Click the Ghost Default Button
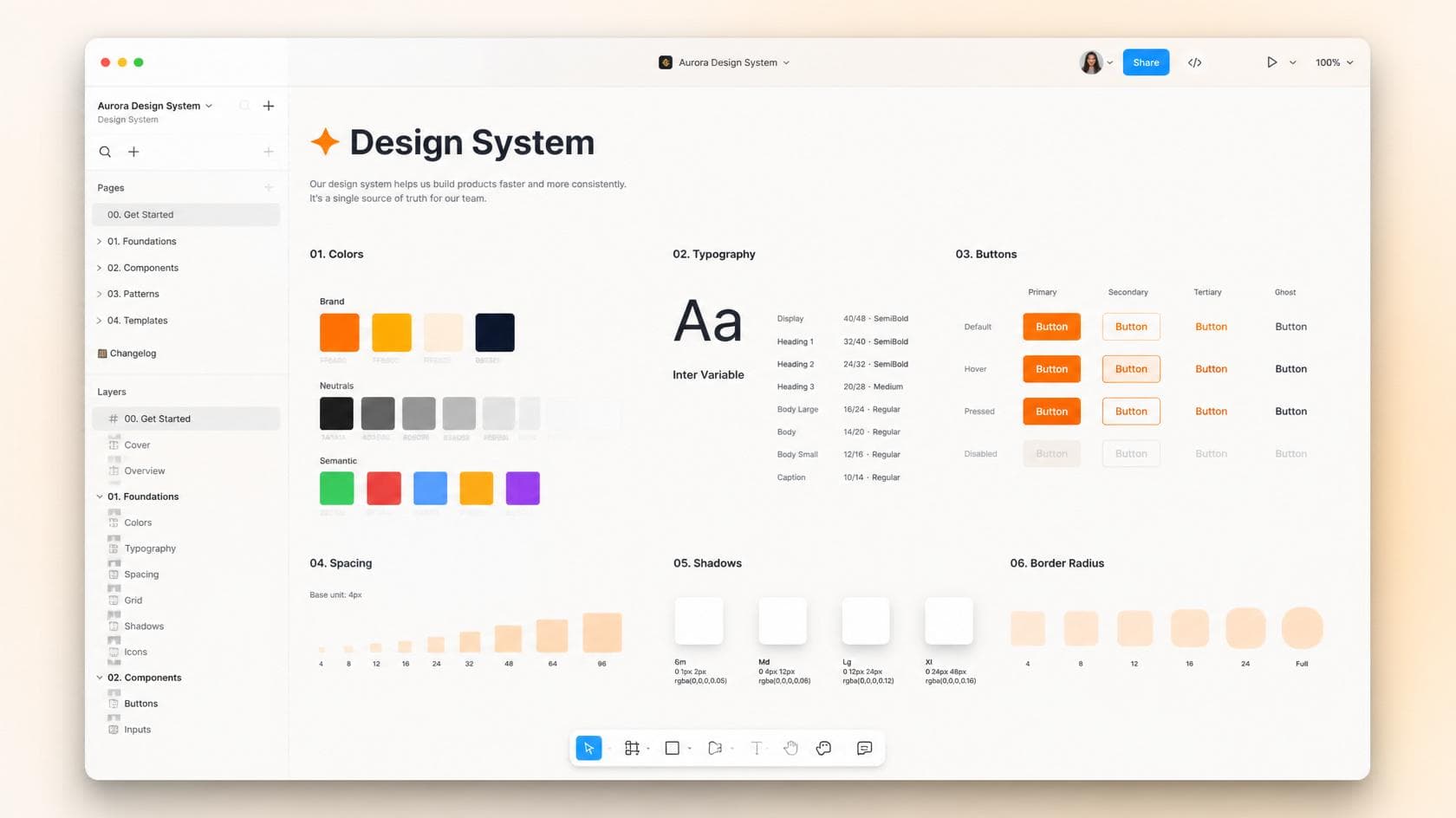The image size is (1456, 818). pyautogui.click(x=1290, y=327)
